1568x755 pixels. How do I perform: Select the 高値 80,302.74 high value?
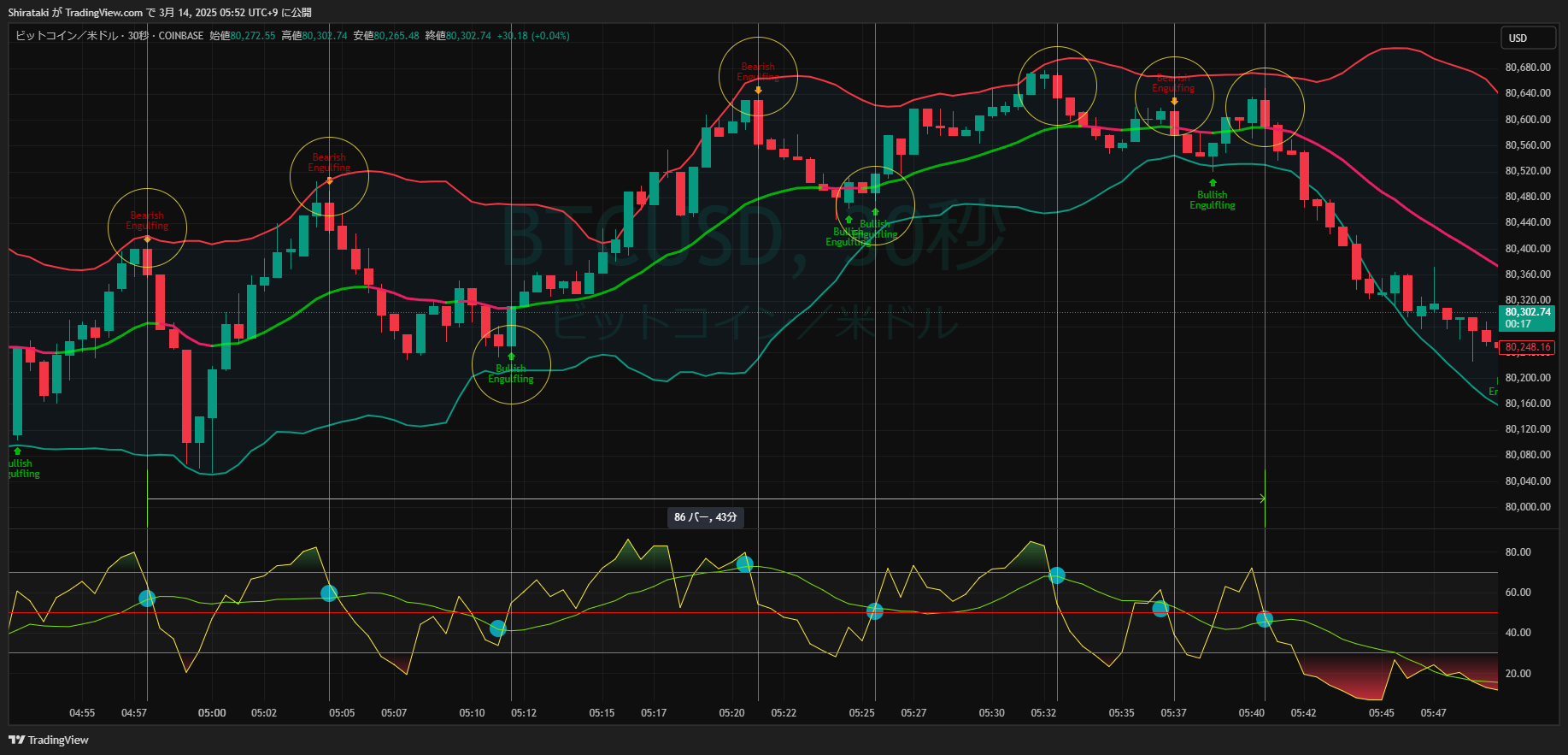coord(314,36)
